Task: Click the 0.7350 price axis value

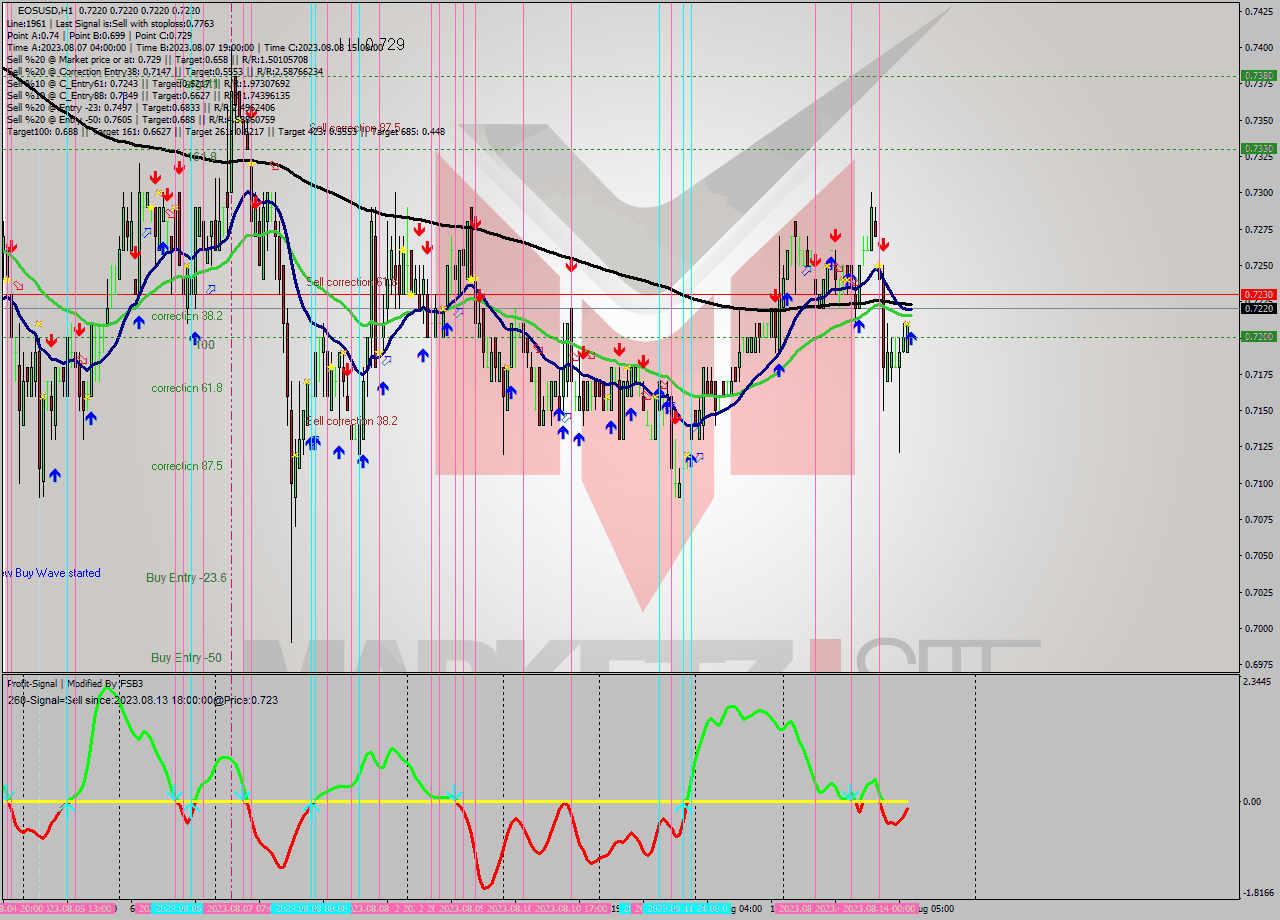Action: (1258, 120)
